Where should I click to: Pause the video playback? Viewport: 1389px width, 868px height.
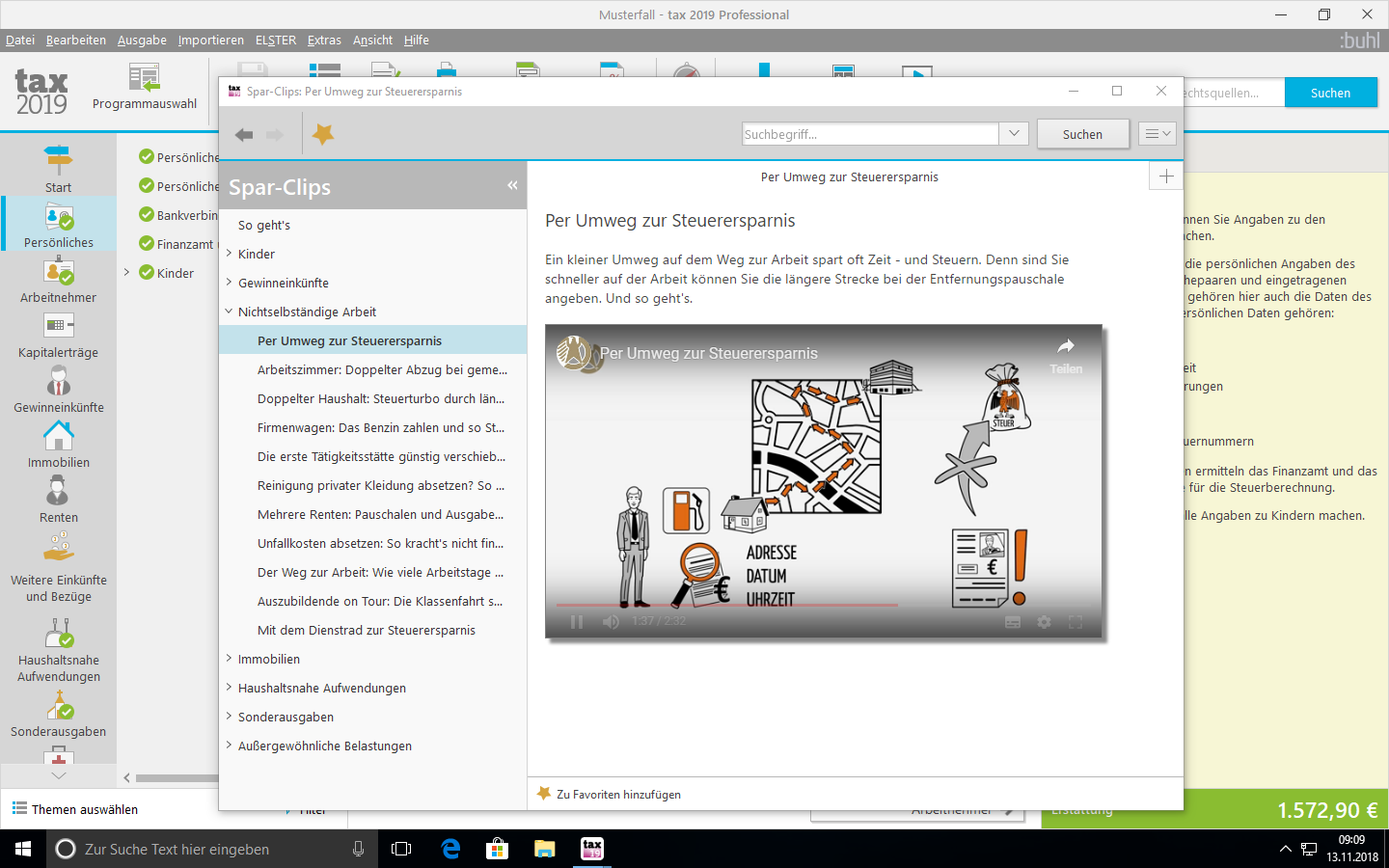tap(577, 621)
